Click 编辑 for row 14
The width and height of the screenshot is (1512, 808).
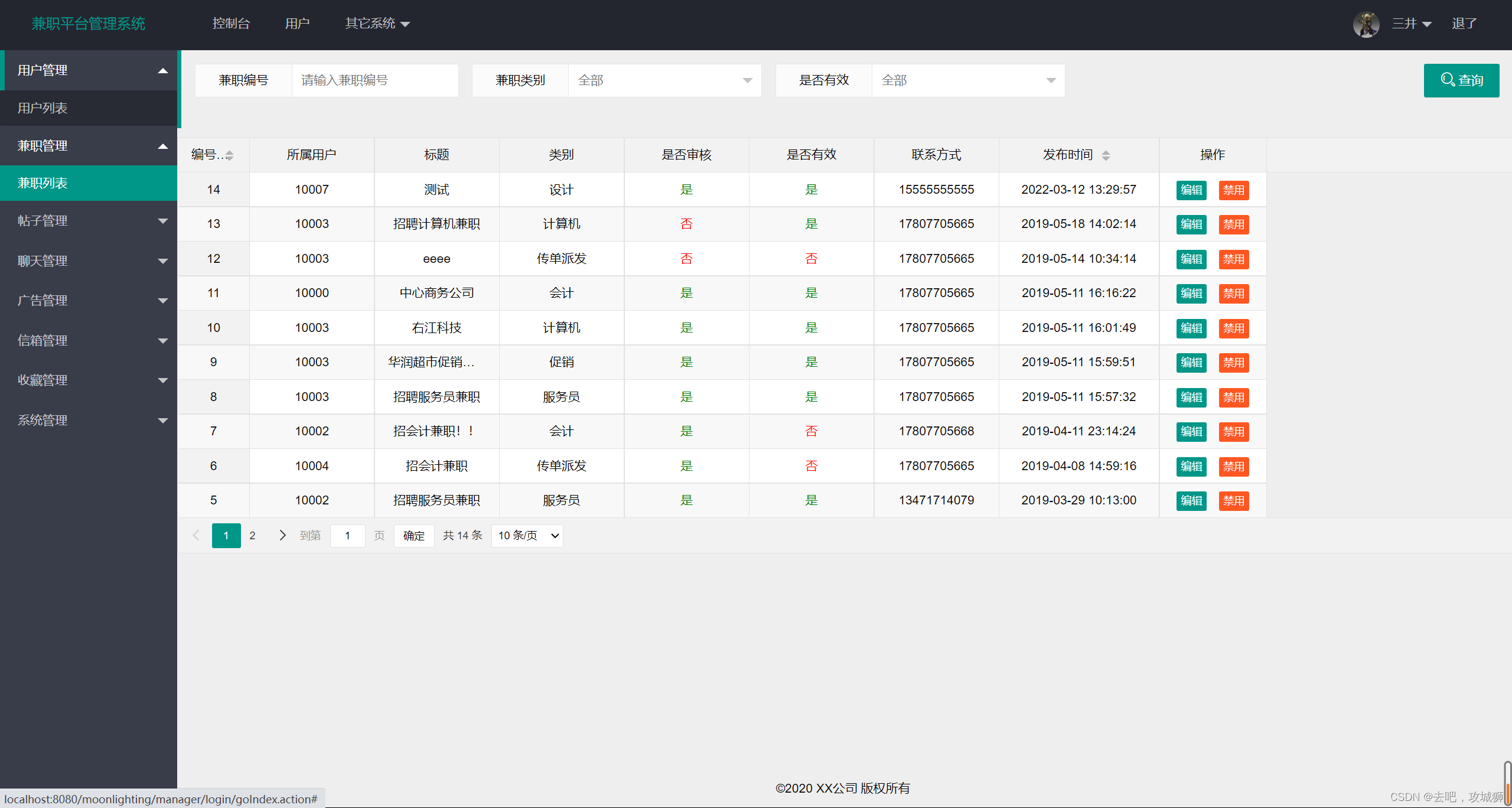coord(1191,190)
